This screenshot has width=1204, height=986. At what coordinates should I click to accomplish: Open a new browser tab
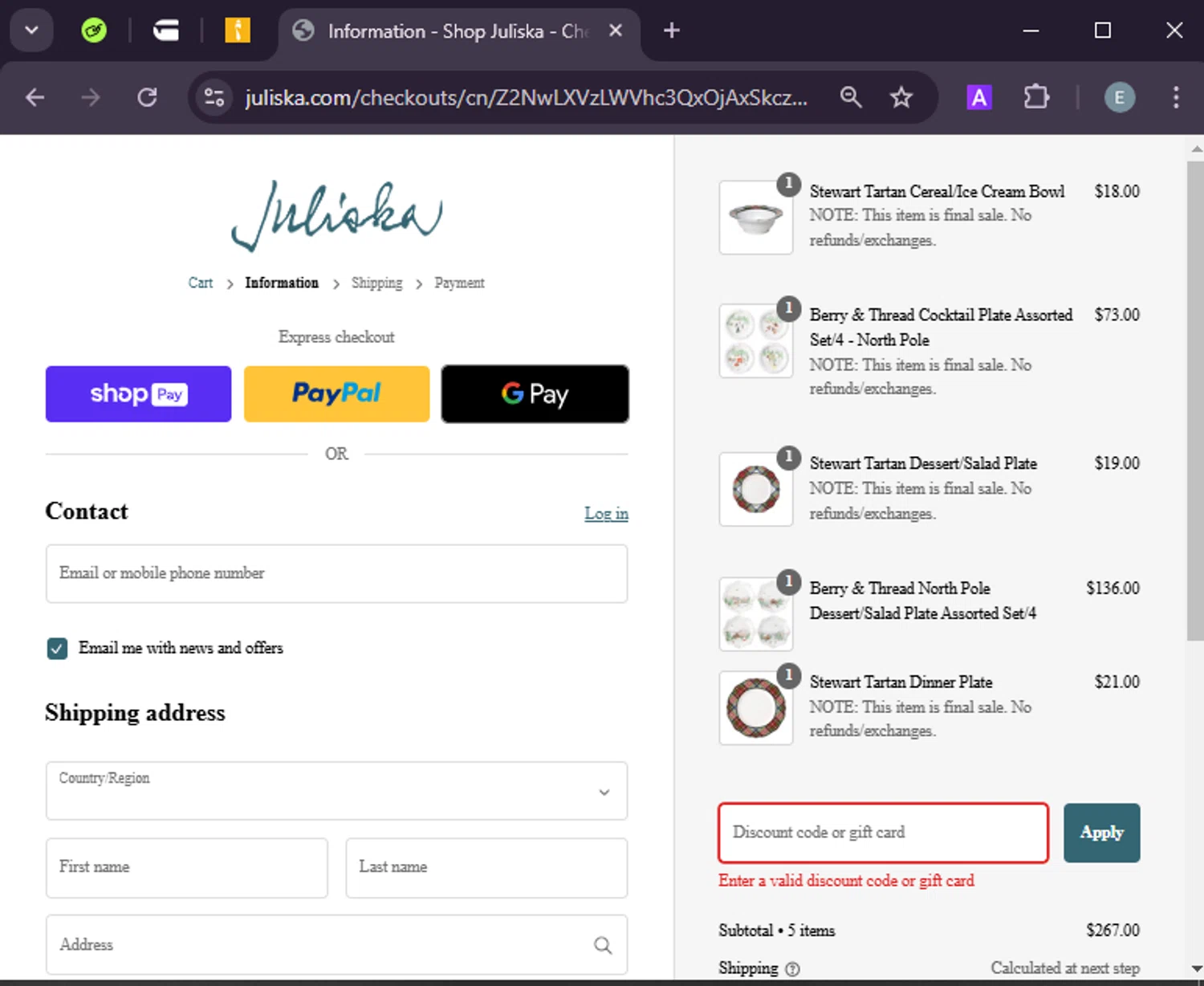[672, 31]
